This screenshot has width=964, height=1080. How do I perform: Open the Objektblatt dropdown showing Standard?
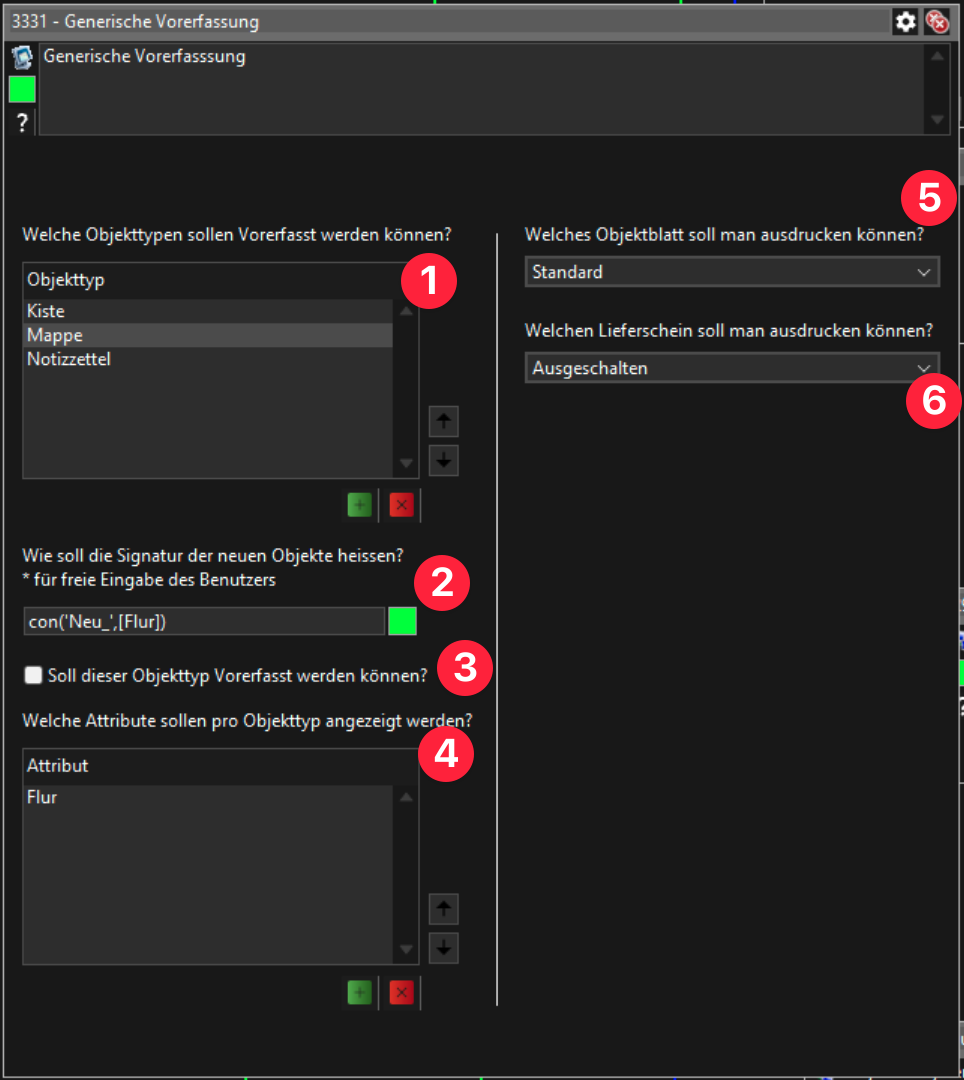coord(731,272)
